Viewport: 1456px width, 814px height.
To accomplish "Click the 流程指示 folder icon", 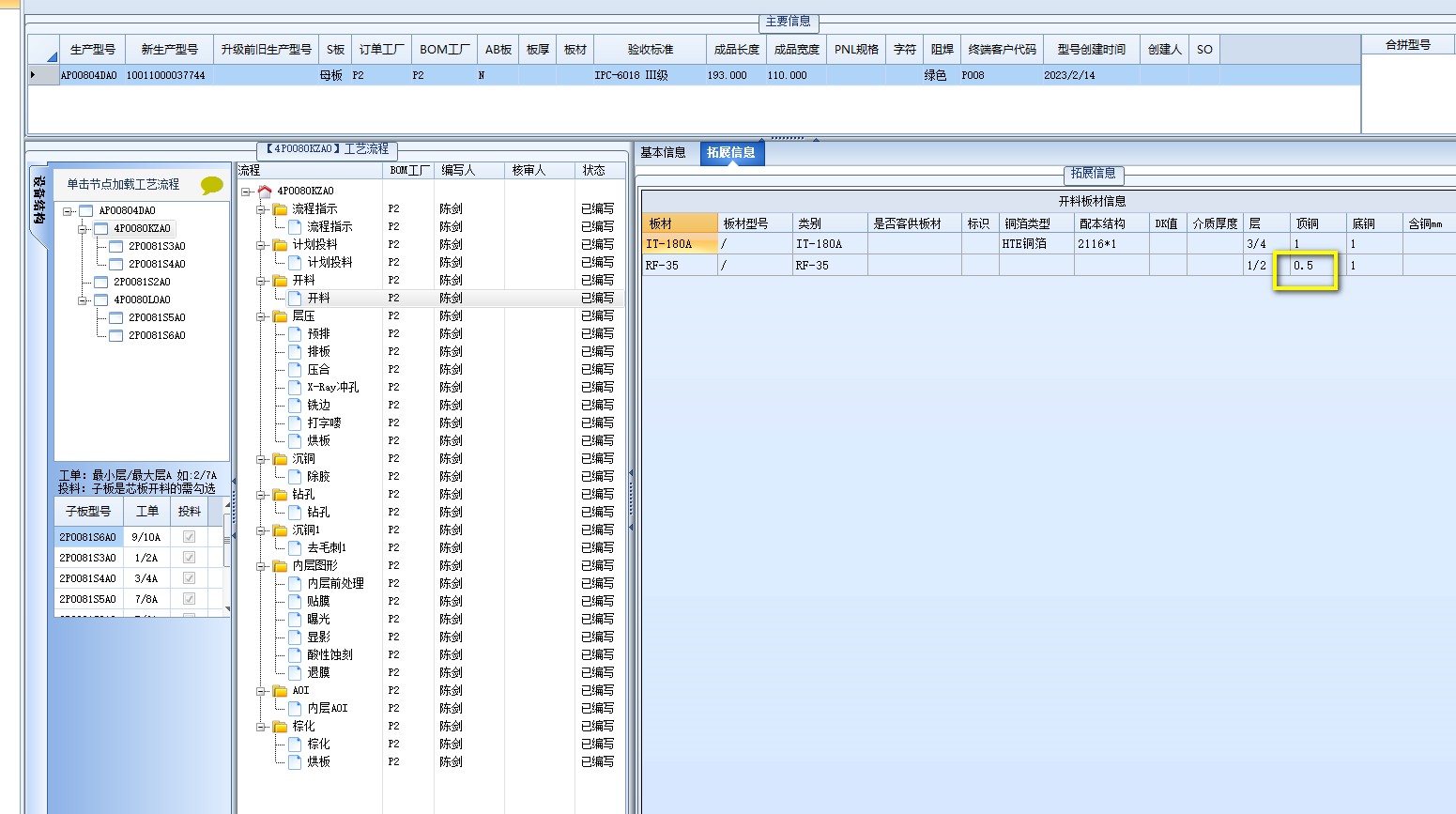I will point(280,208).
